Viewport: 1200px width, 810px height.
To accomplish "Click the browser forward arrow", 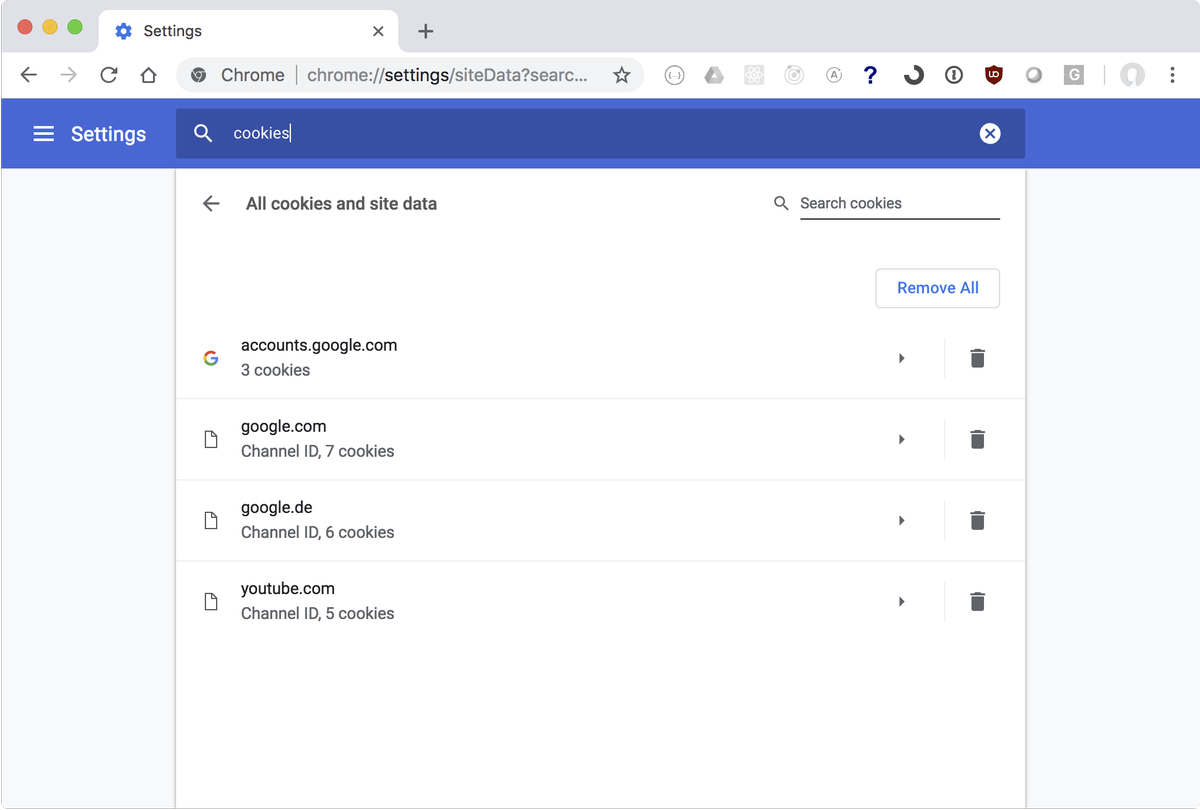I will 69,75.
